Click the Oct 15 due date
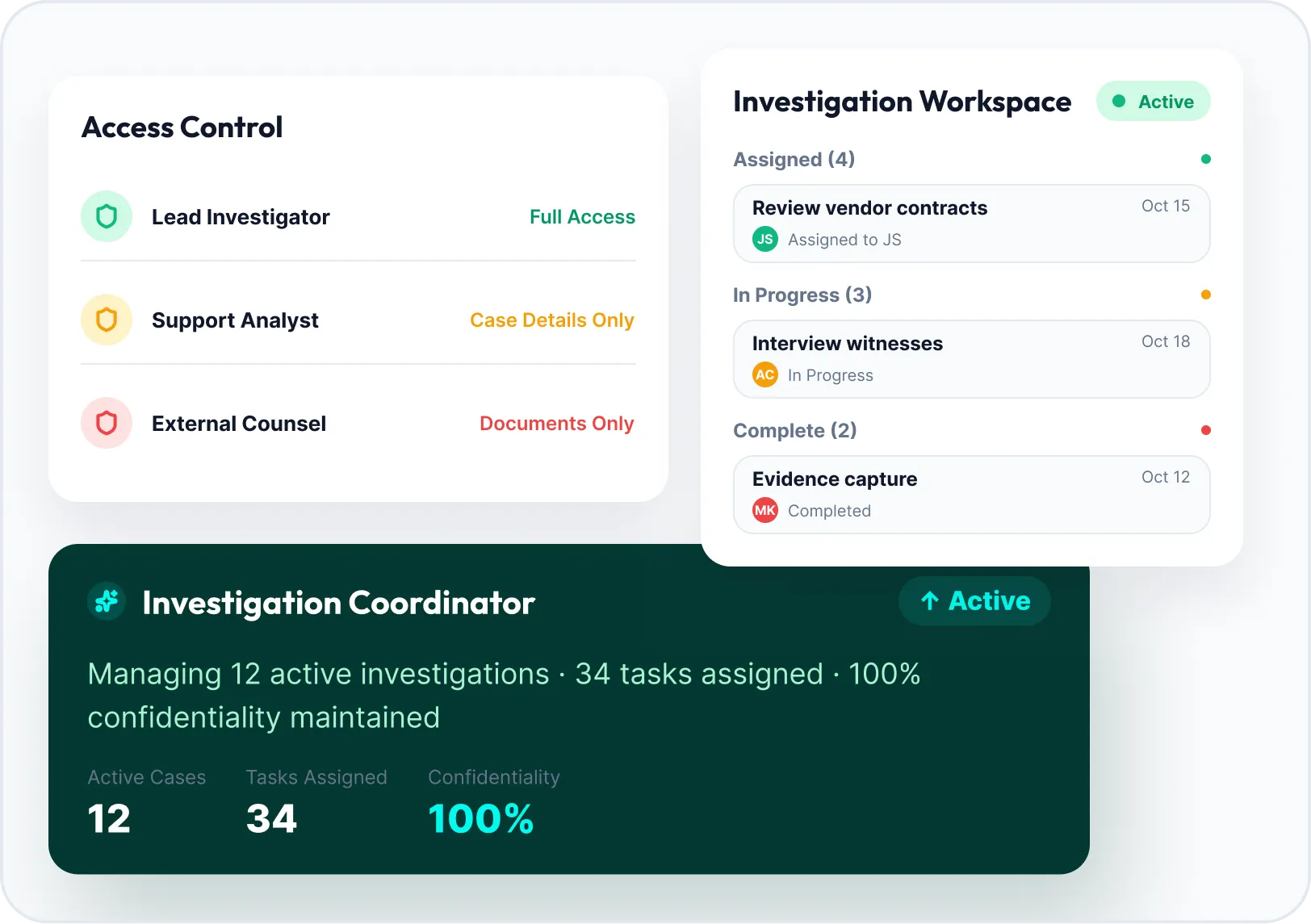1311x924 pixels. pos(1166,206)
